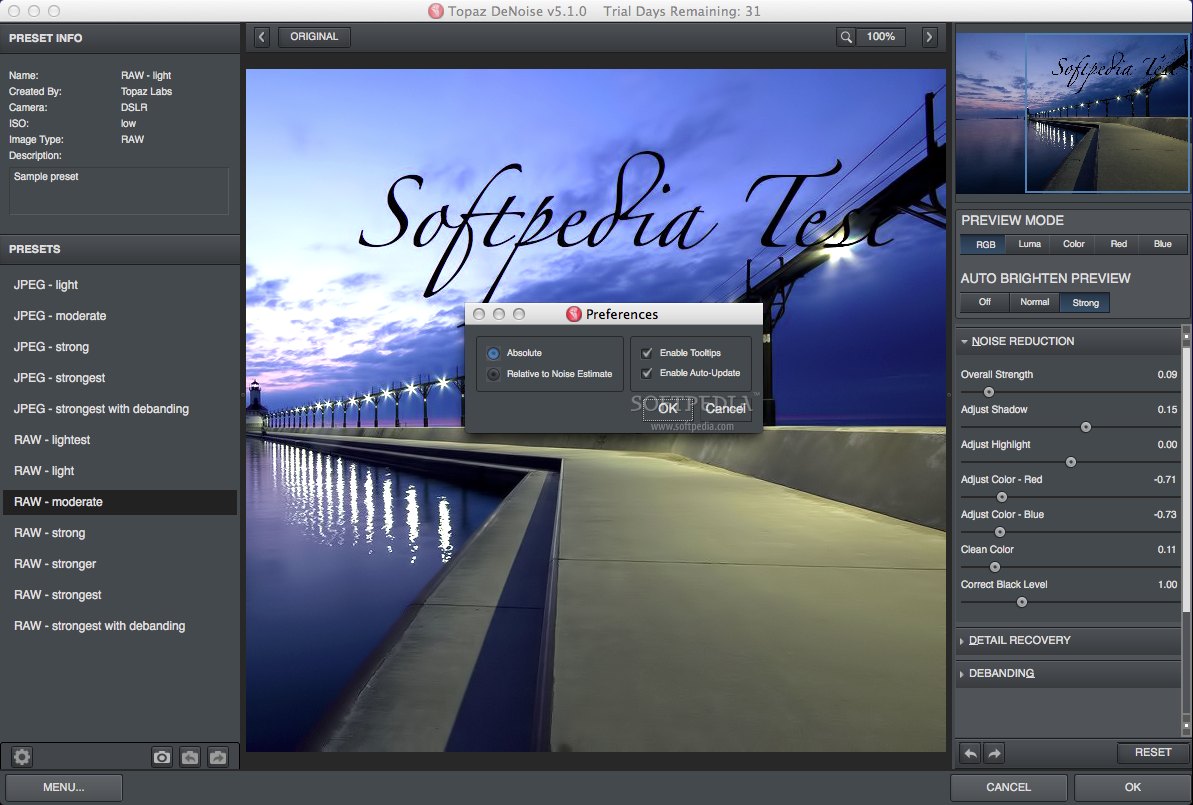Toggle the Enable Auto-Update checkbox

[647, 373]
